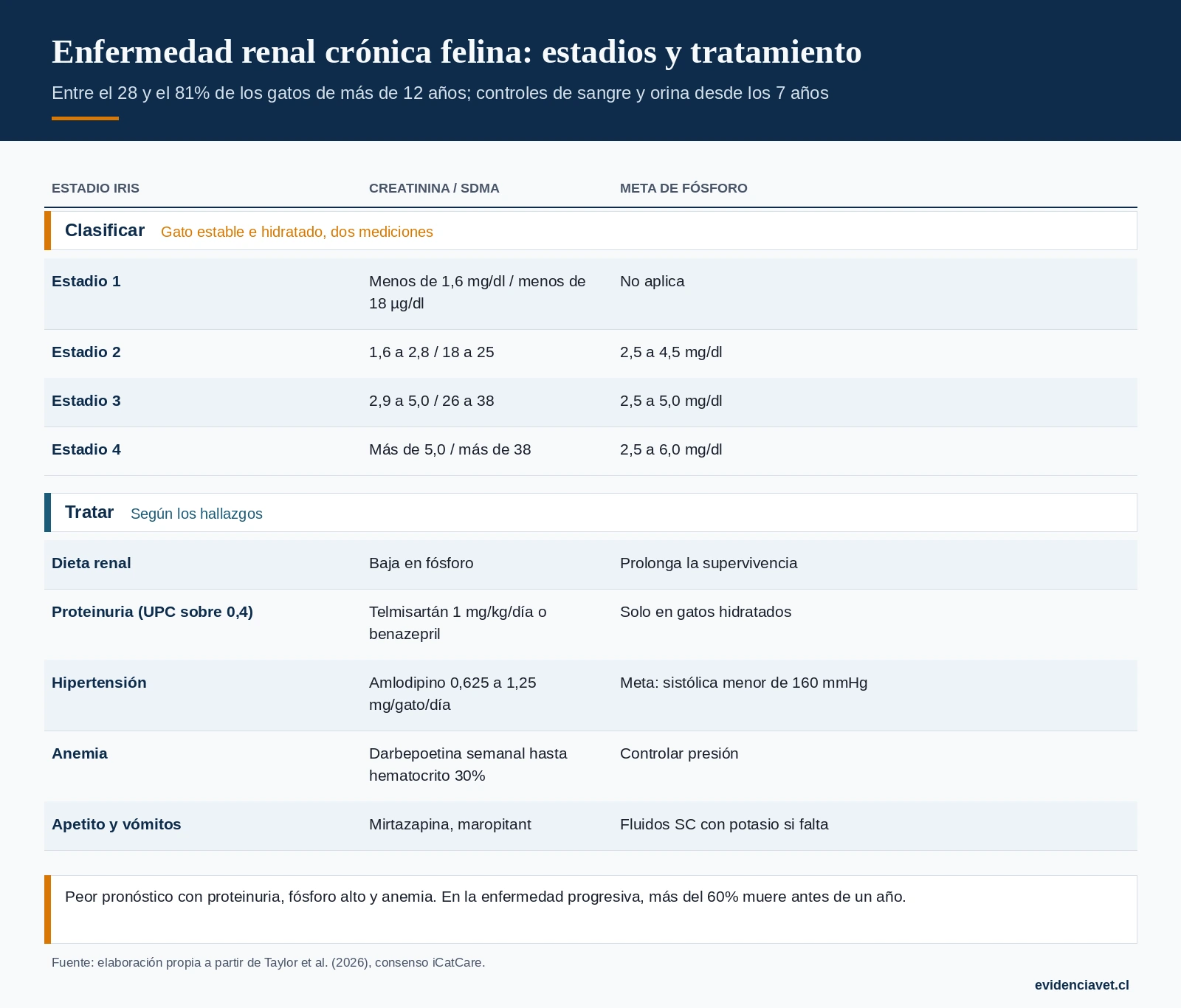Select the 'Estadio 3' row label

[86, 401]
